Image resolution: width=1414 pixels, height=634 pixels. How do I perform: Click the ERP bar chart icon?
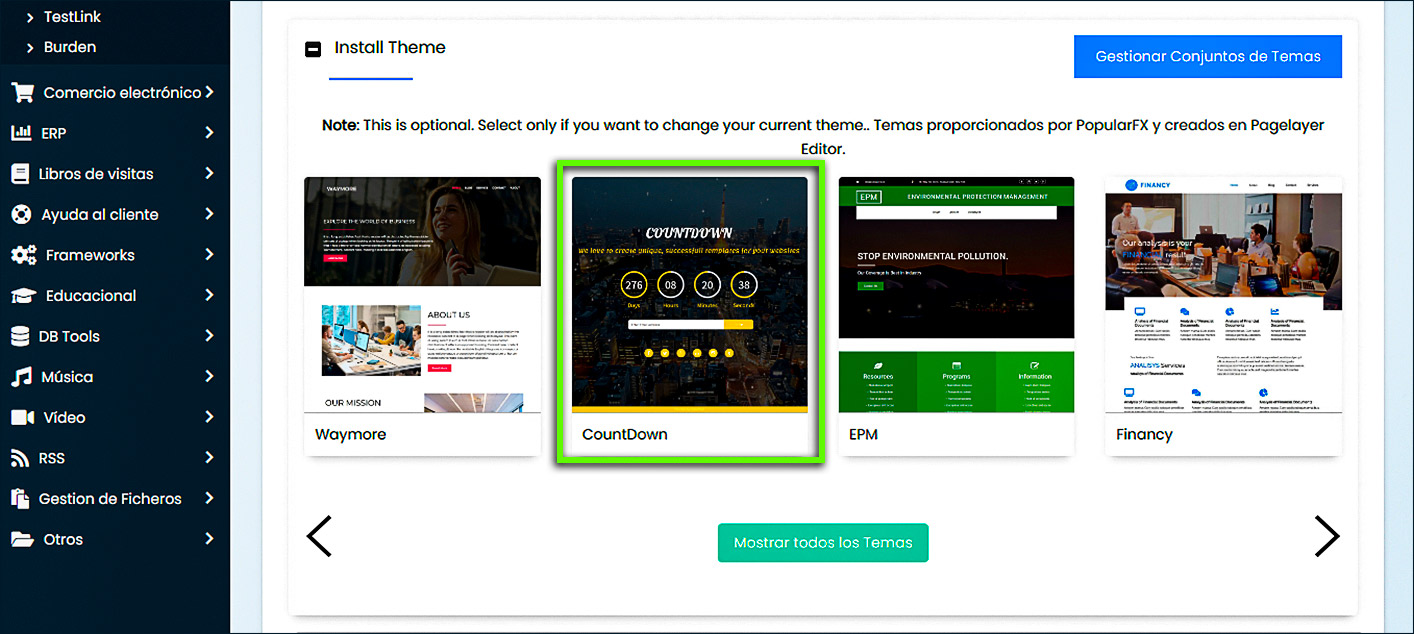22,133
